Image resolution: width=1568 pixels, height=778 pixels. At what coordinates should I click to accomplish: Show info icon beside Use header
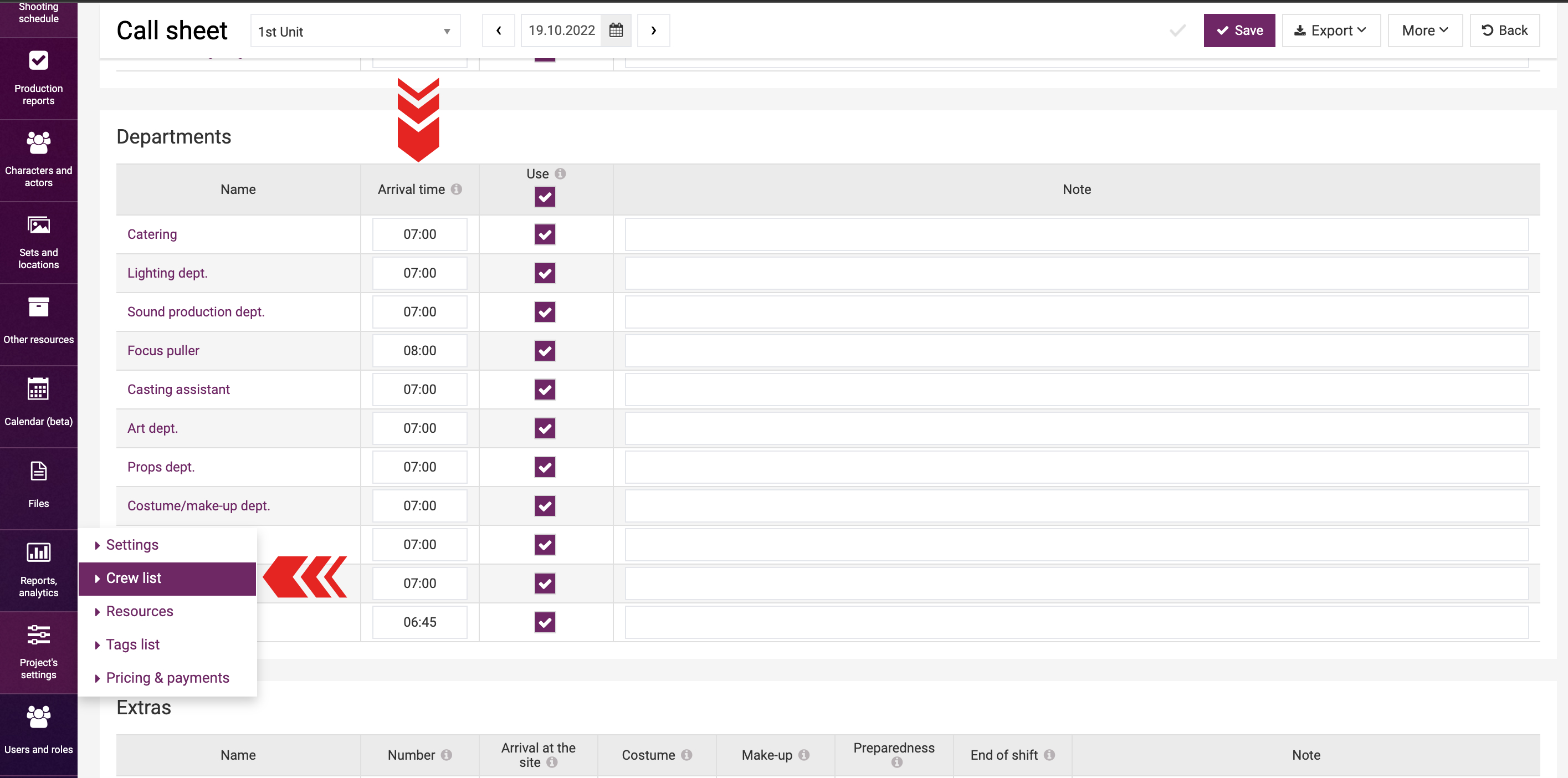pyautogui.click(x=560, y=173)
